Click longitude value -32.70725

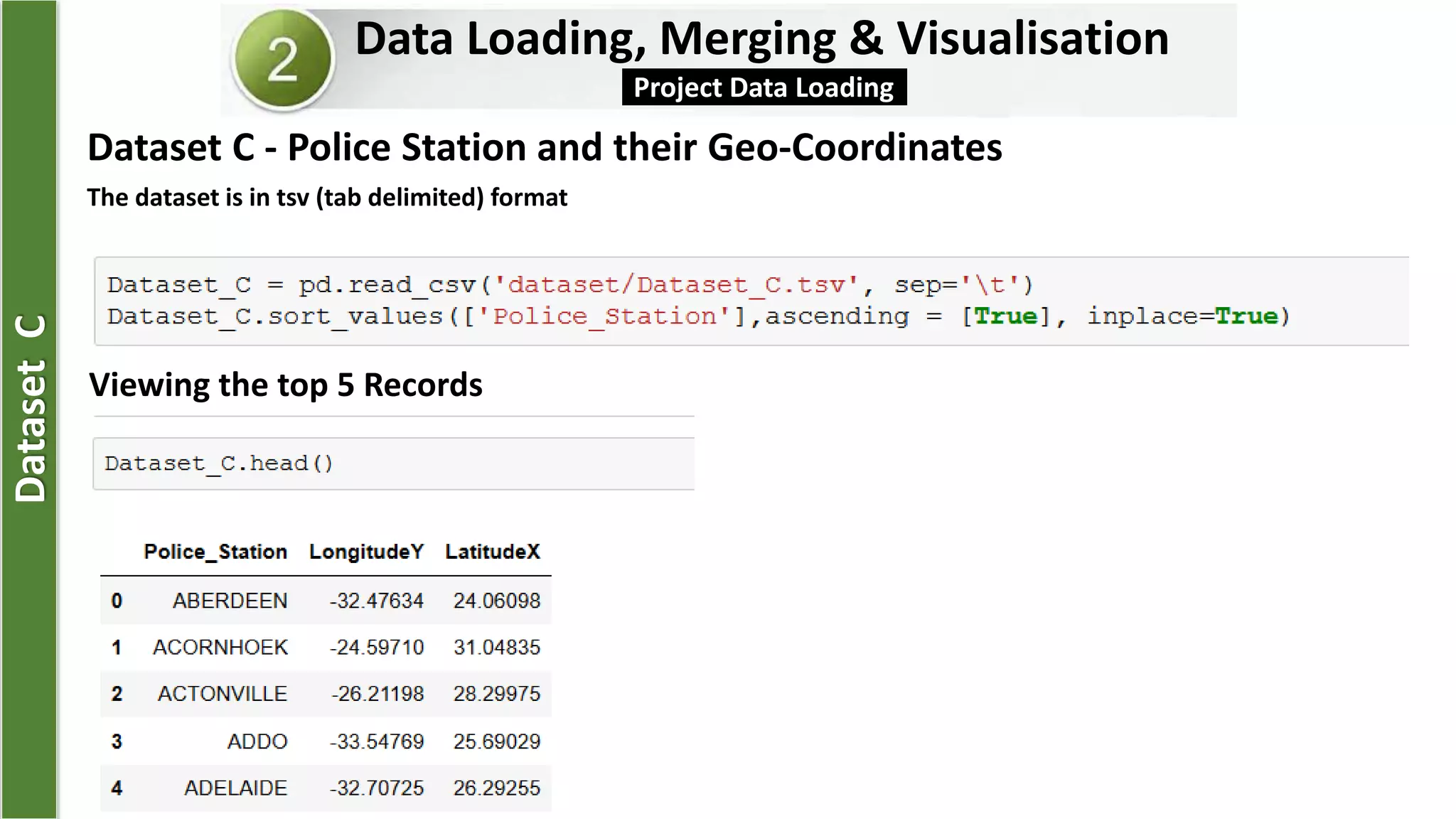376,788
